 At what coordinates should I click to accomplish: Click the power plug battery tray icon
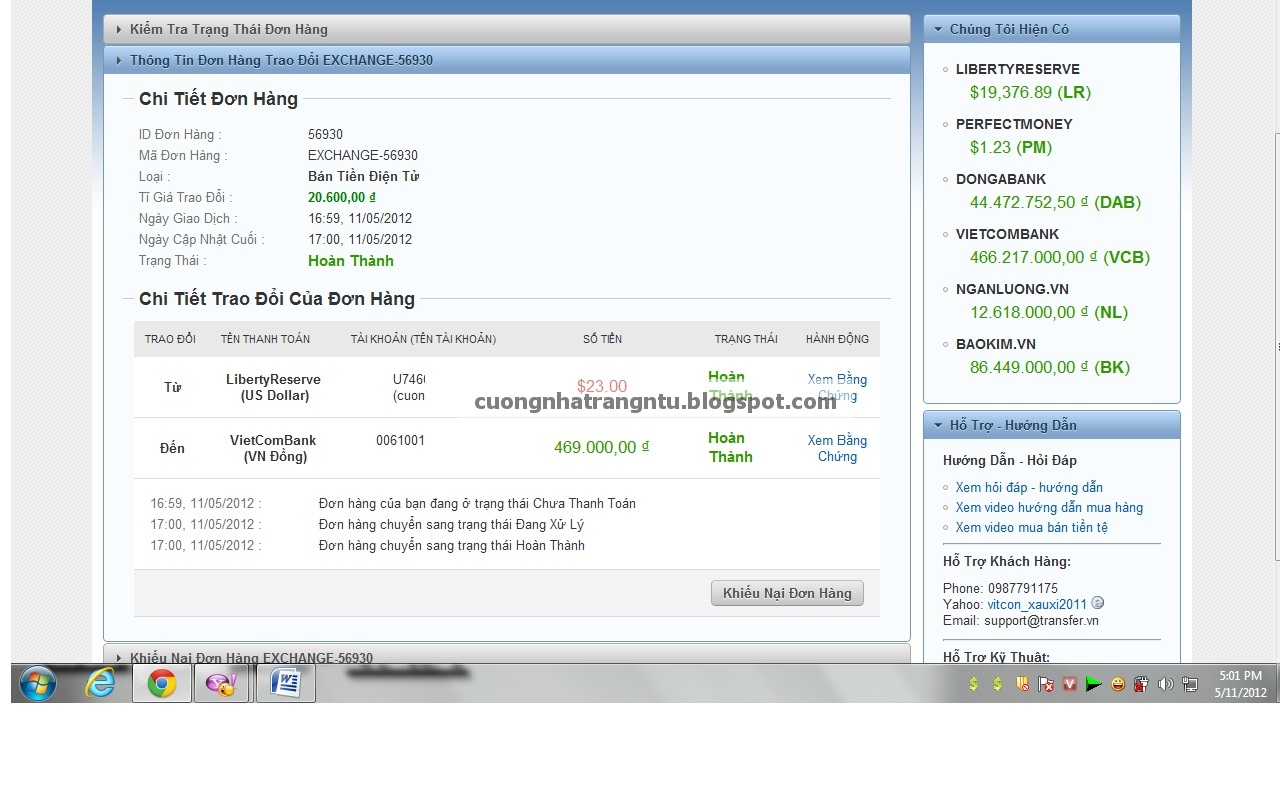[1141, 685]
